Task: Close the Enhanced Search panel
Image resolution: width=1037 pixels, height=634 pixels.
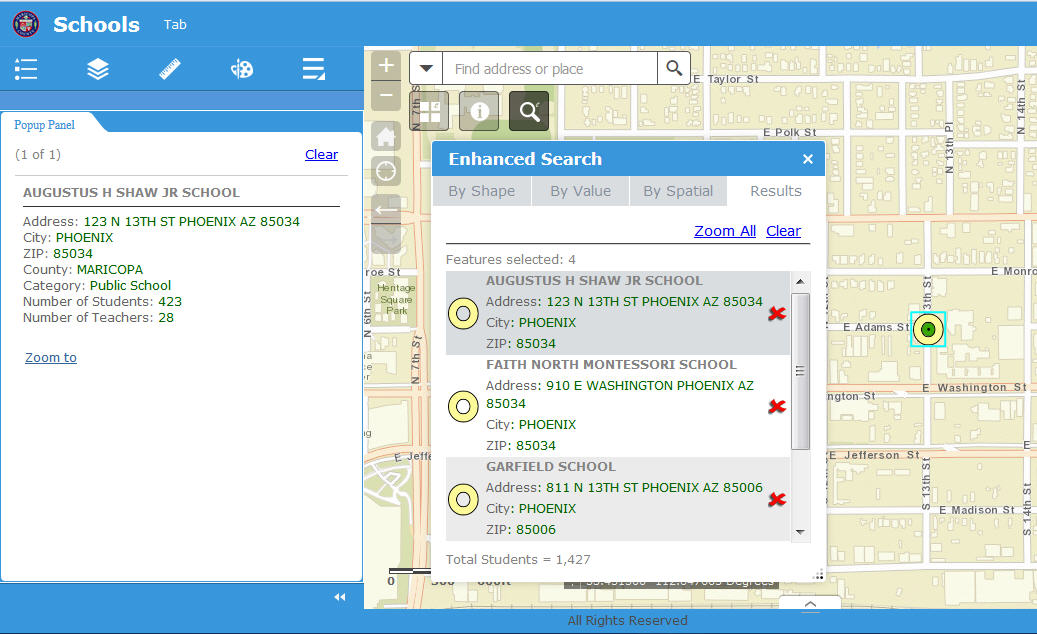Action: pos(808,159)
